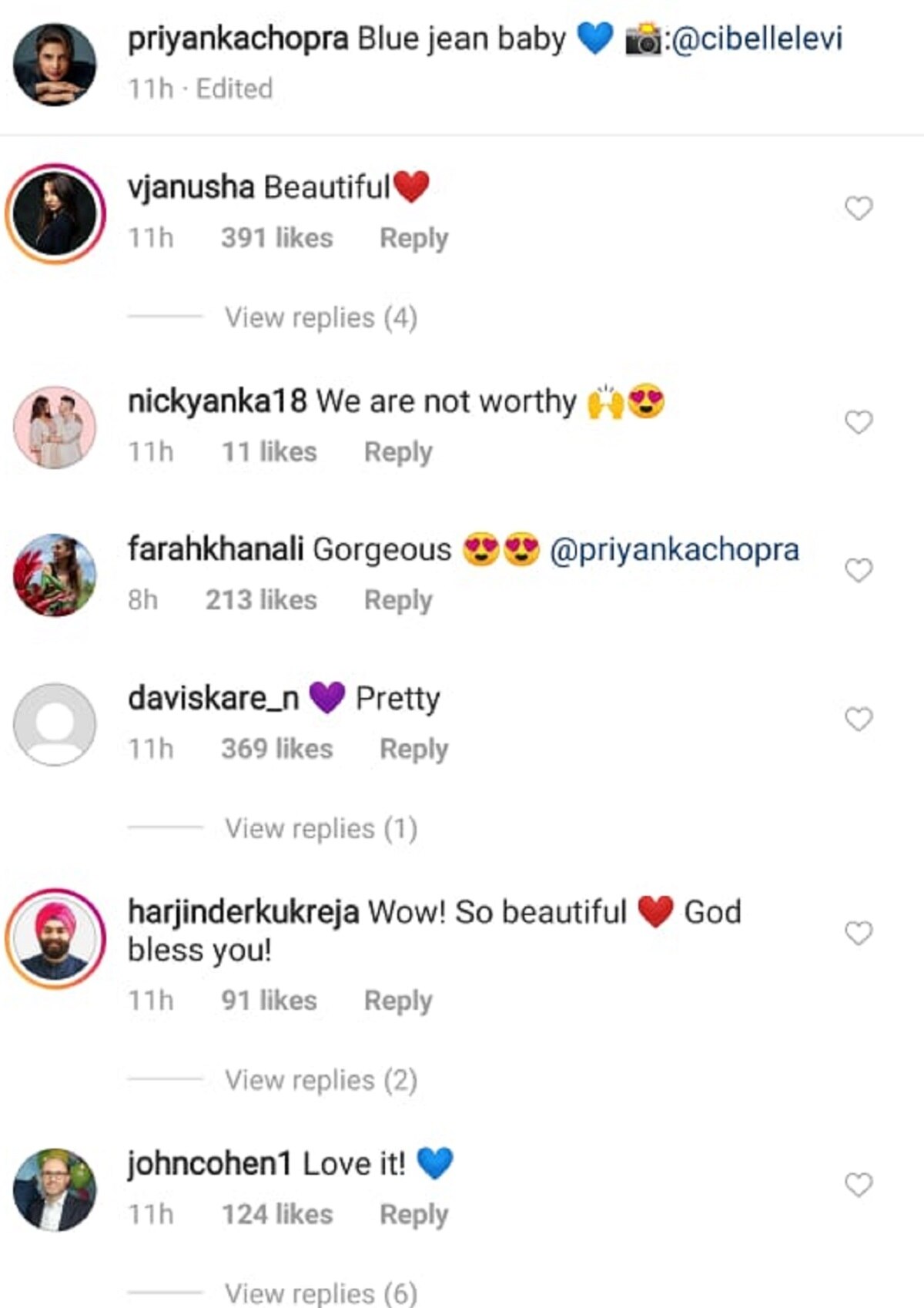The width and height of the screenshot is (924, 1308).
Task: Reply to johncohen1's Love it comment
Action: 413,1214
